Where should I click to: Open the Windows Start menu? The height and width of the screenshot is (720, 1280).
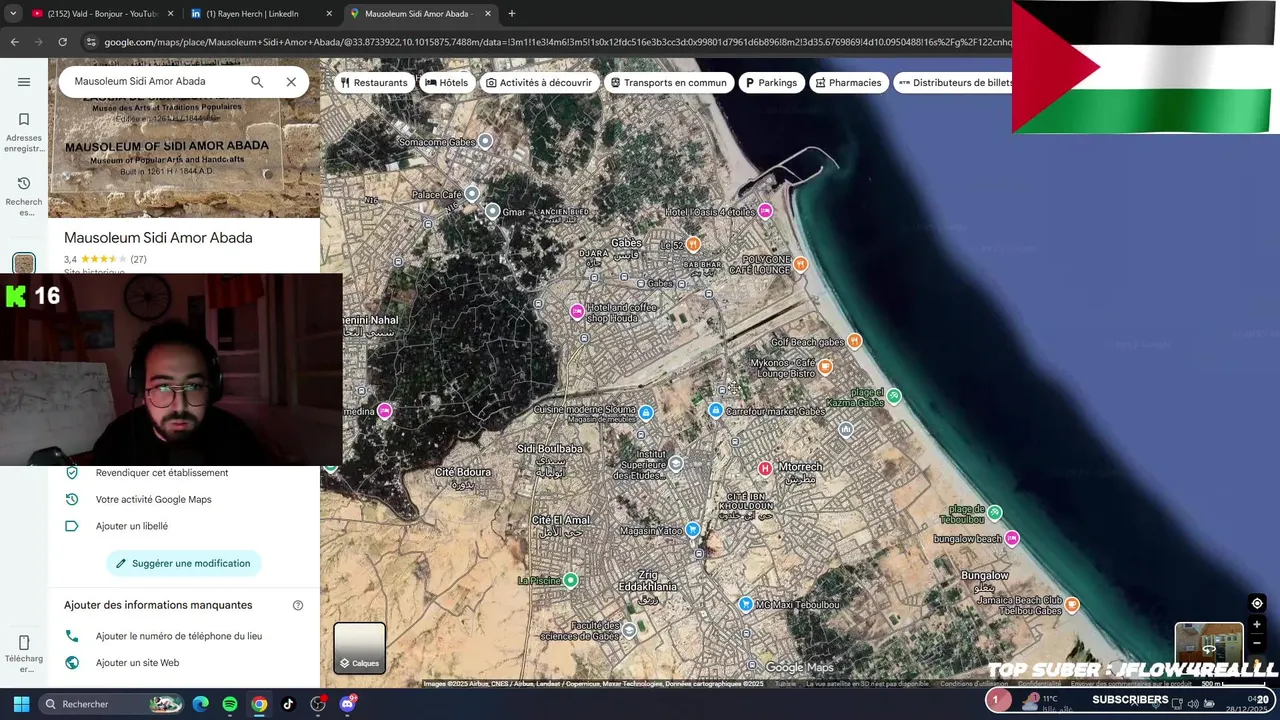pyautogui.click(x=21, y=704)
